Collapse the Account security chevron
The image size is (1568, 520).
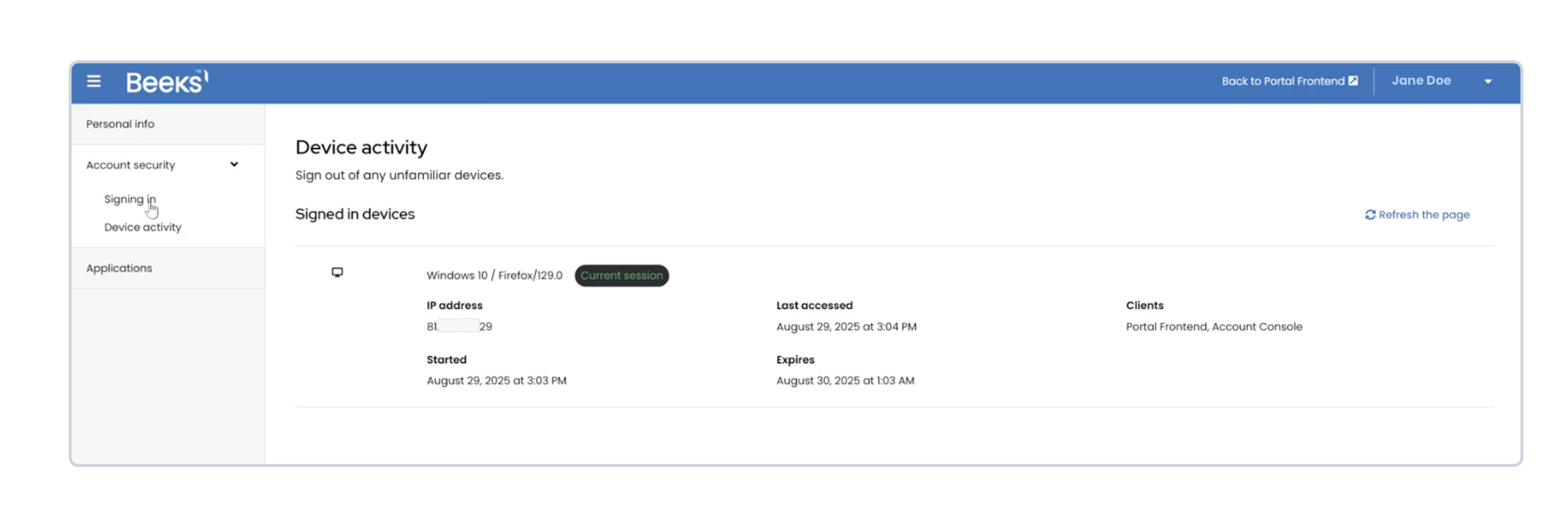(x=234, y=165)
